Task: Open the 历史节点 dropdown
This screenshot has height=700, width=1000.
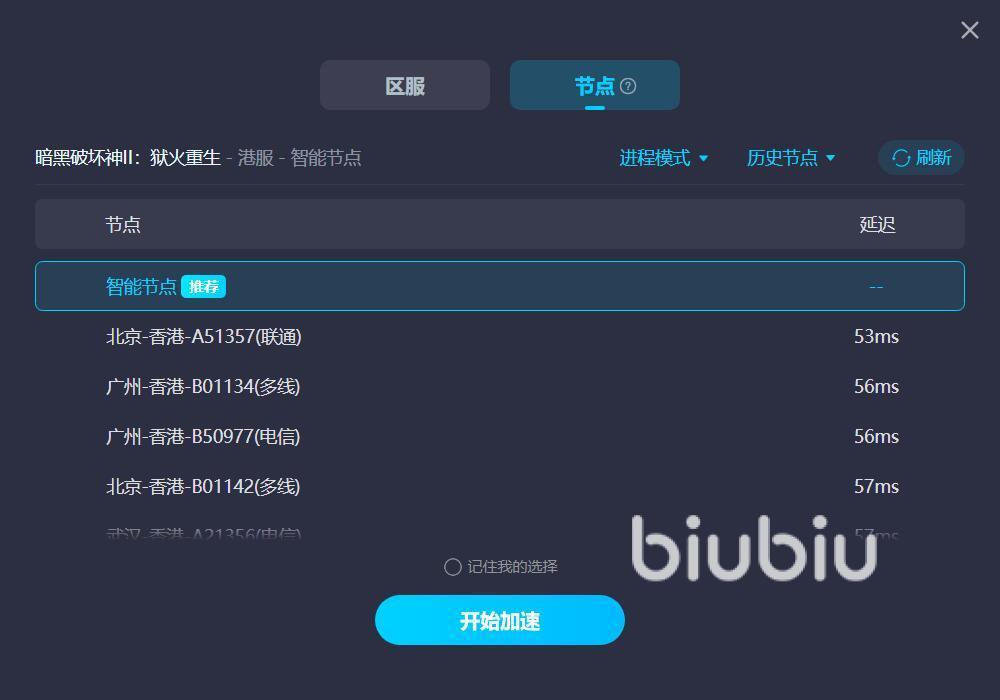Action: 791,157
